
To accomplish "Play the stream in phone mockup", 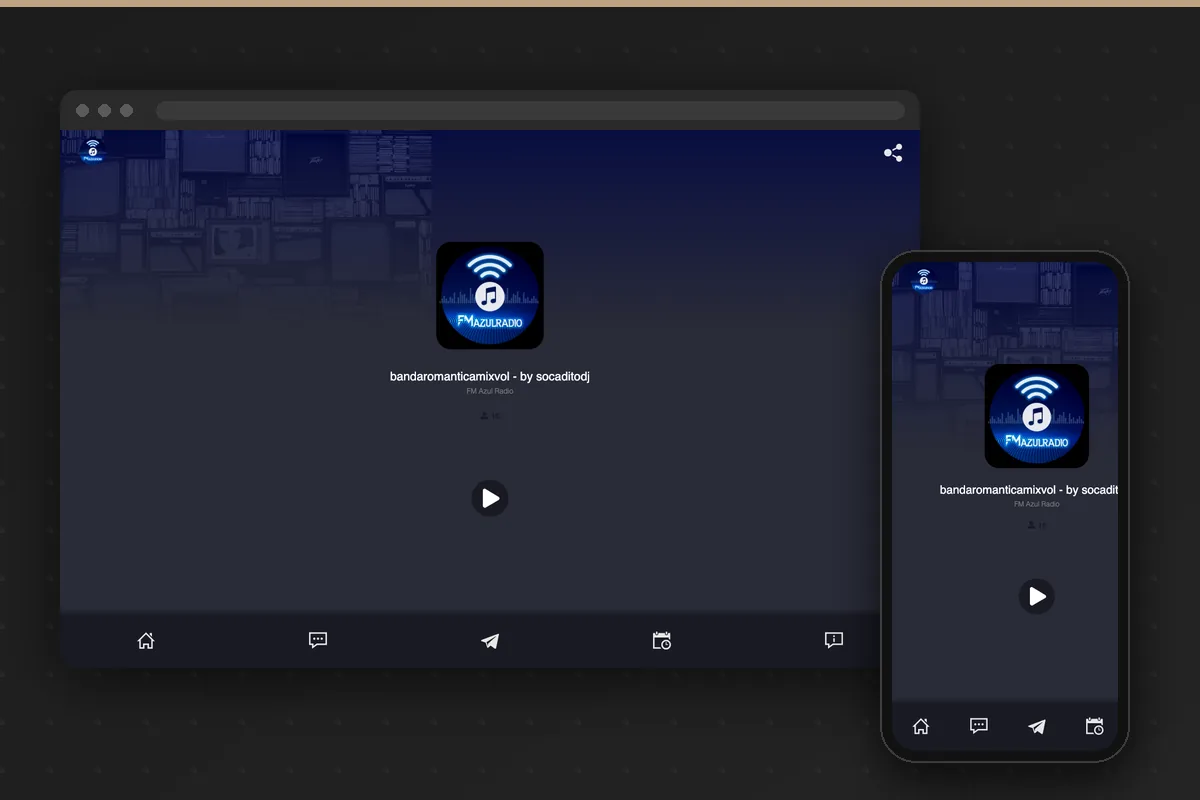I will [1037, 596].
